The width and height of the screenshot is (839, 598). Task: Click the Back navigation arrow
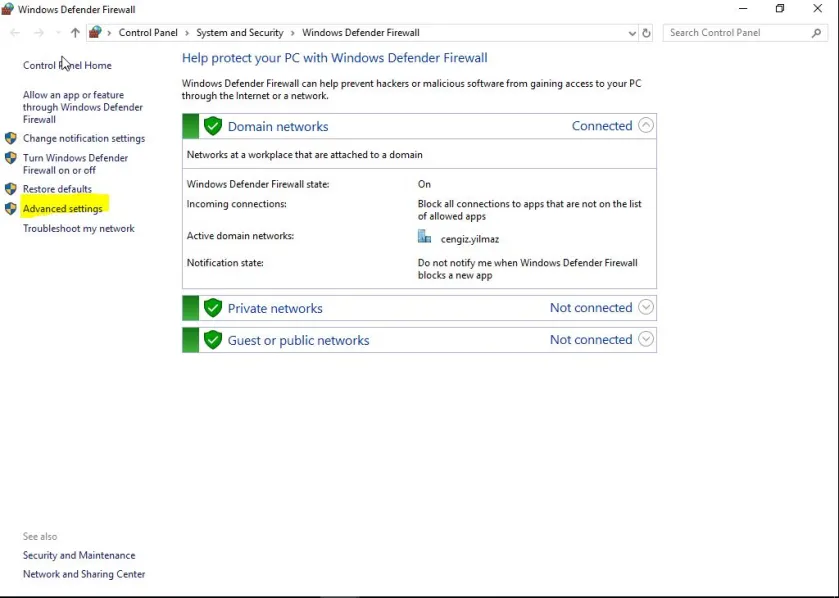(15, 33)
